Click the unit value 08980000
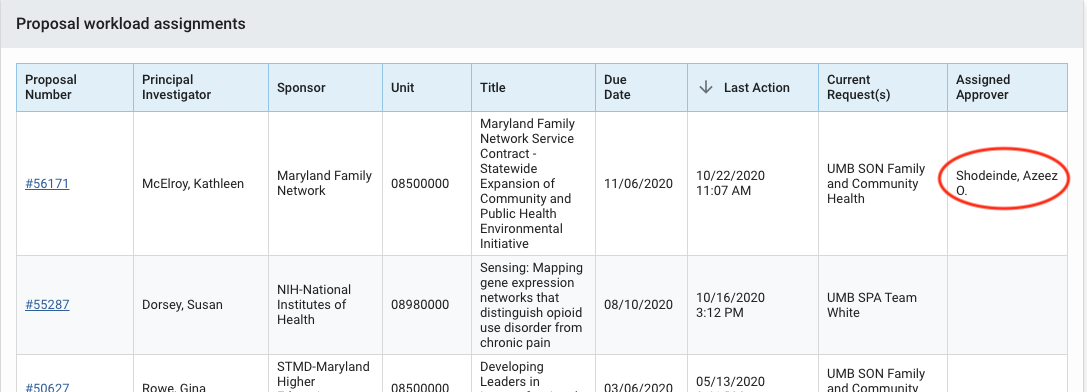1087x392 pixels. pyautogui.click(x=419, y=305)
